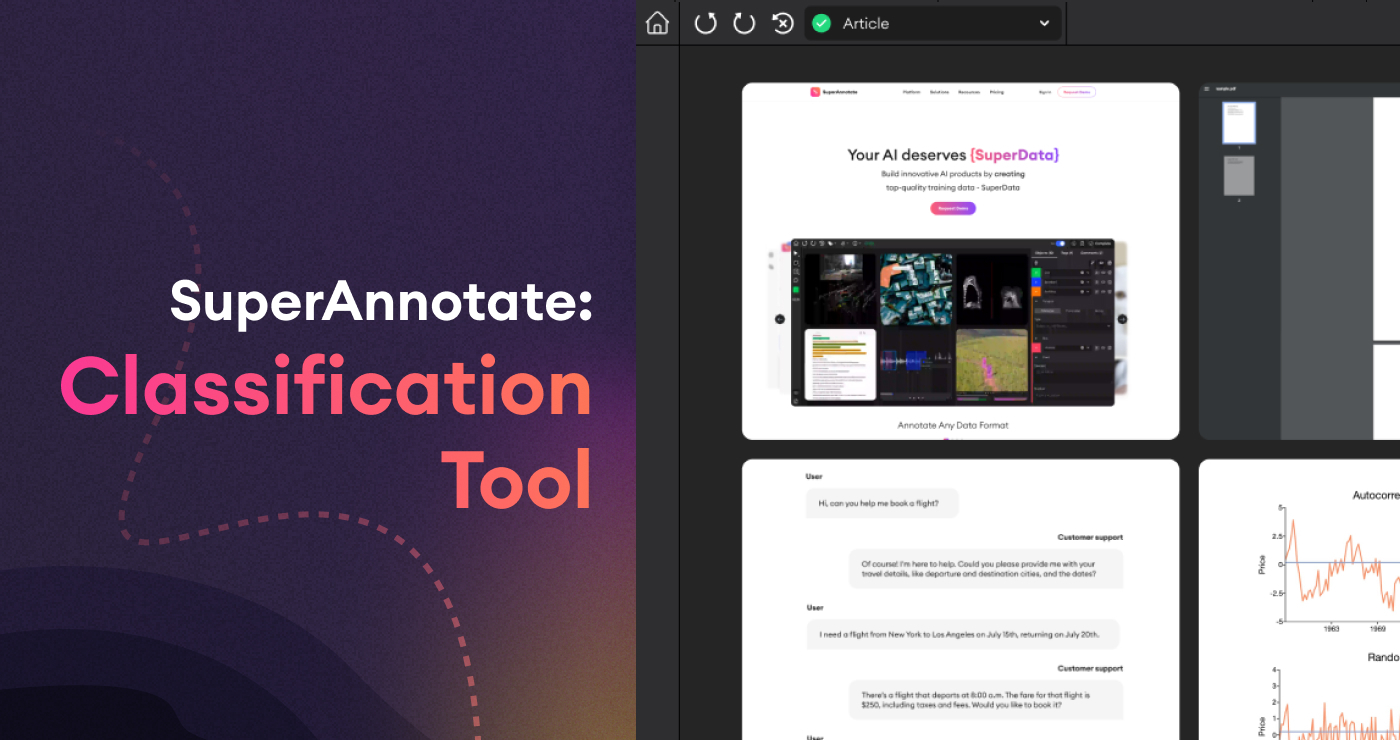
Task: Click the Home icon in the toolbar
Action: 657,23
